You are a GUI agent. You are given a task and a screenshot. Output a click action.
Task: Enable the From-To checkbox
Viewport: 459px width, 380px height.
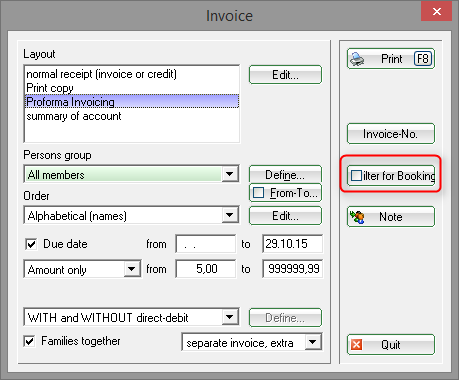259,193
